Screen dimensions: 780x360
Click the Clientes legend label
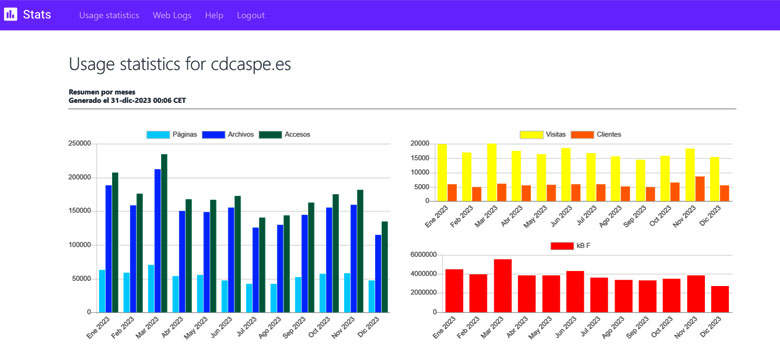(x=609, y=135)
